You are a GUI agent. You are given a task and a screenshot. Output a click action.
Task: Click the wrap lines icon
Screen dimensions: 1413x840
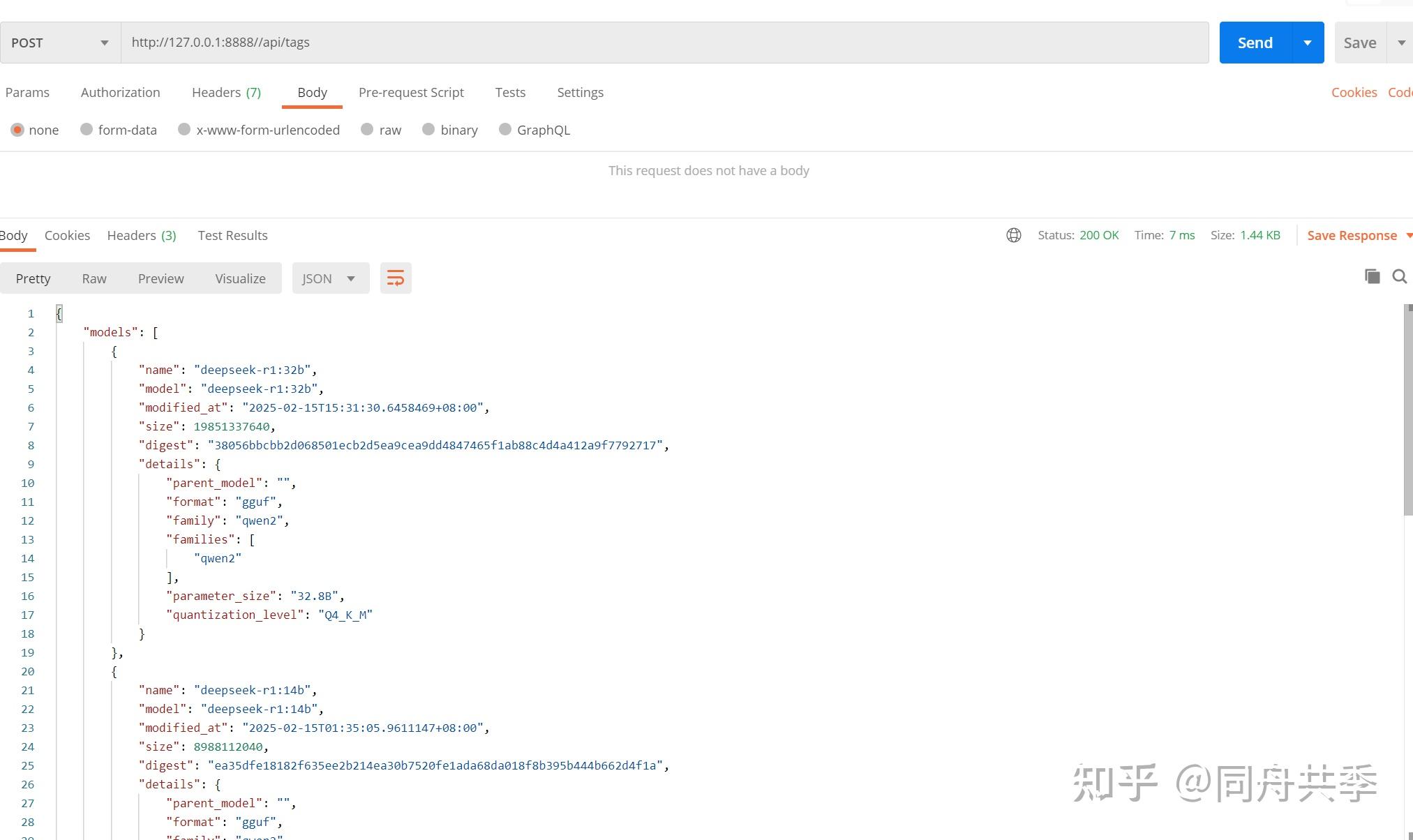(x=396, y=278)
